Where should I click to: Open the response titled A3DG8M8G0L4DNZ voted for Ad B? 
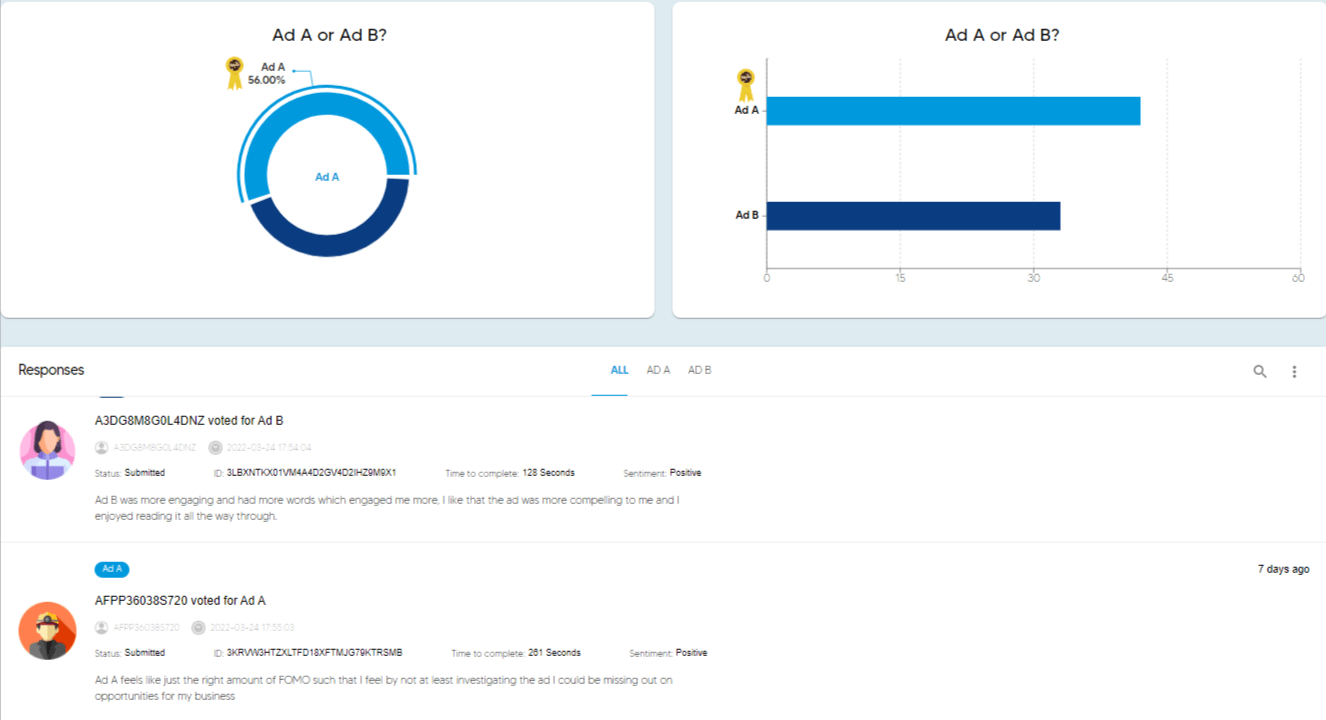click(189, 421)
